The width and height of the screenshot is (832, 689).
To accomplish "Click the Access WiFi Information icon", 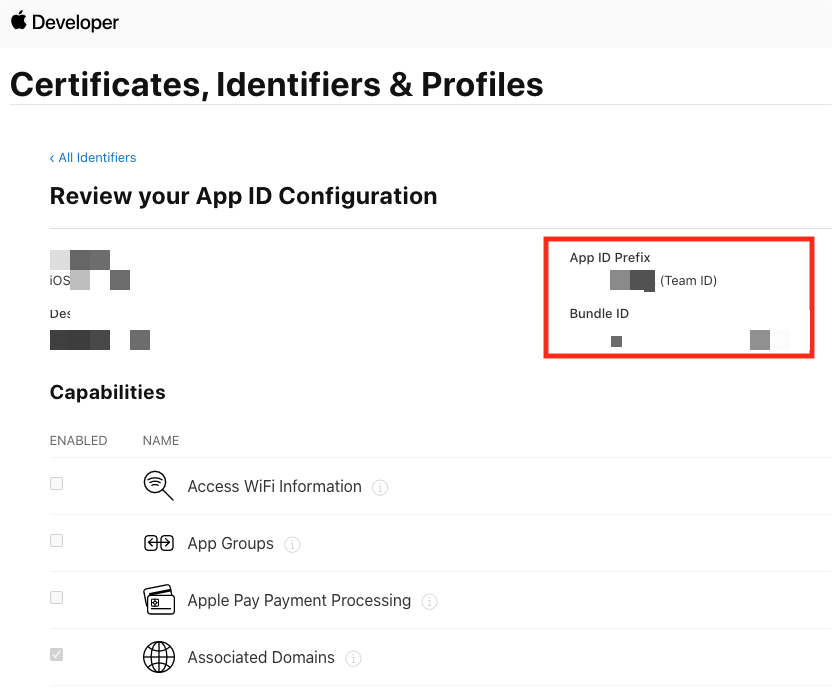I will click(x=159, y=486).
